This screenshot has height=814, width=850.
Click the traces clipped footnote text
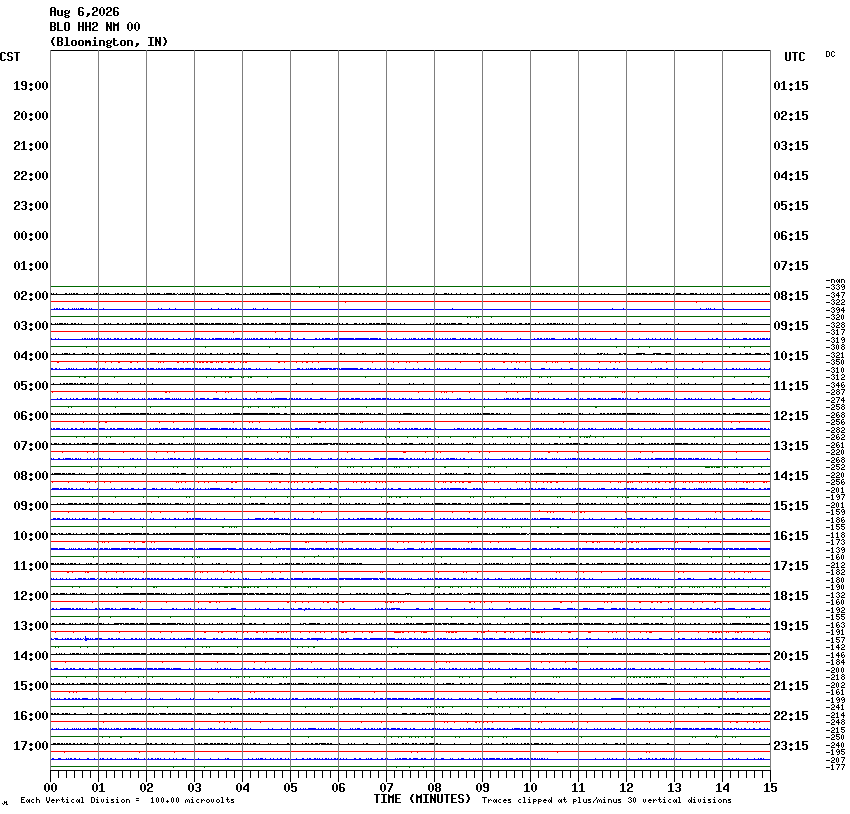pos(607,800)
